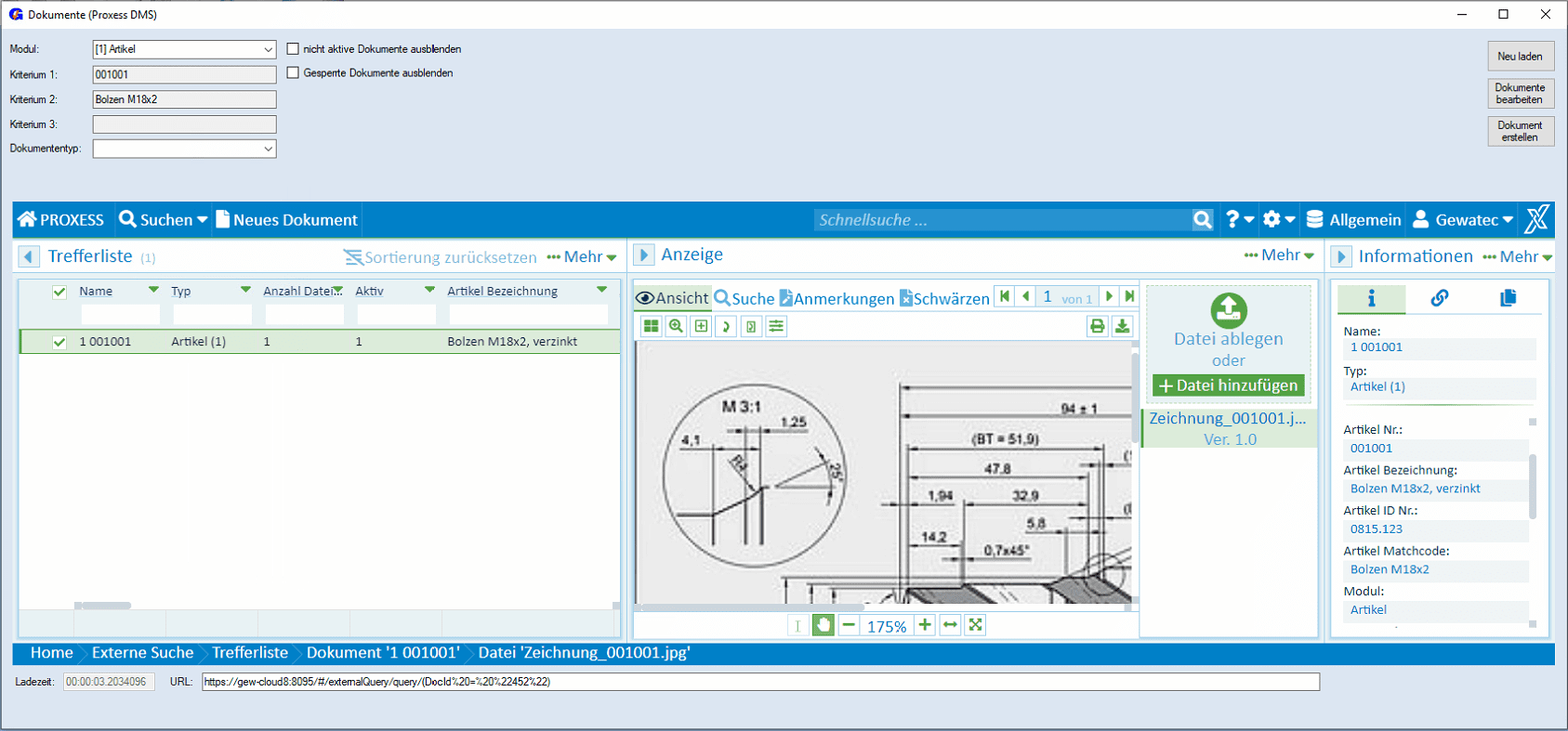Click the Dokumente bearbeiten button
This screenshot has width=1568, height=731.
(1521, 94)
